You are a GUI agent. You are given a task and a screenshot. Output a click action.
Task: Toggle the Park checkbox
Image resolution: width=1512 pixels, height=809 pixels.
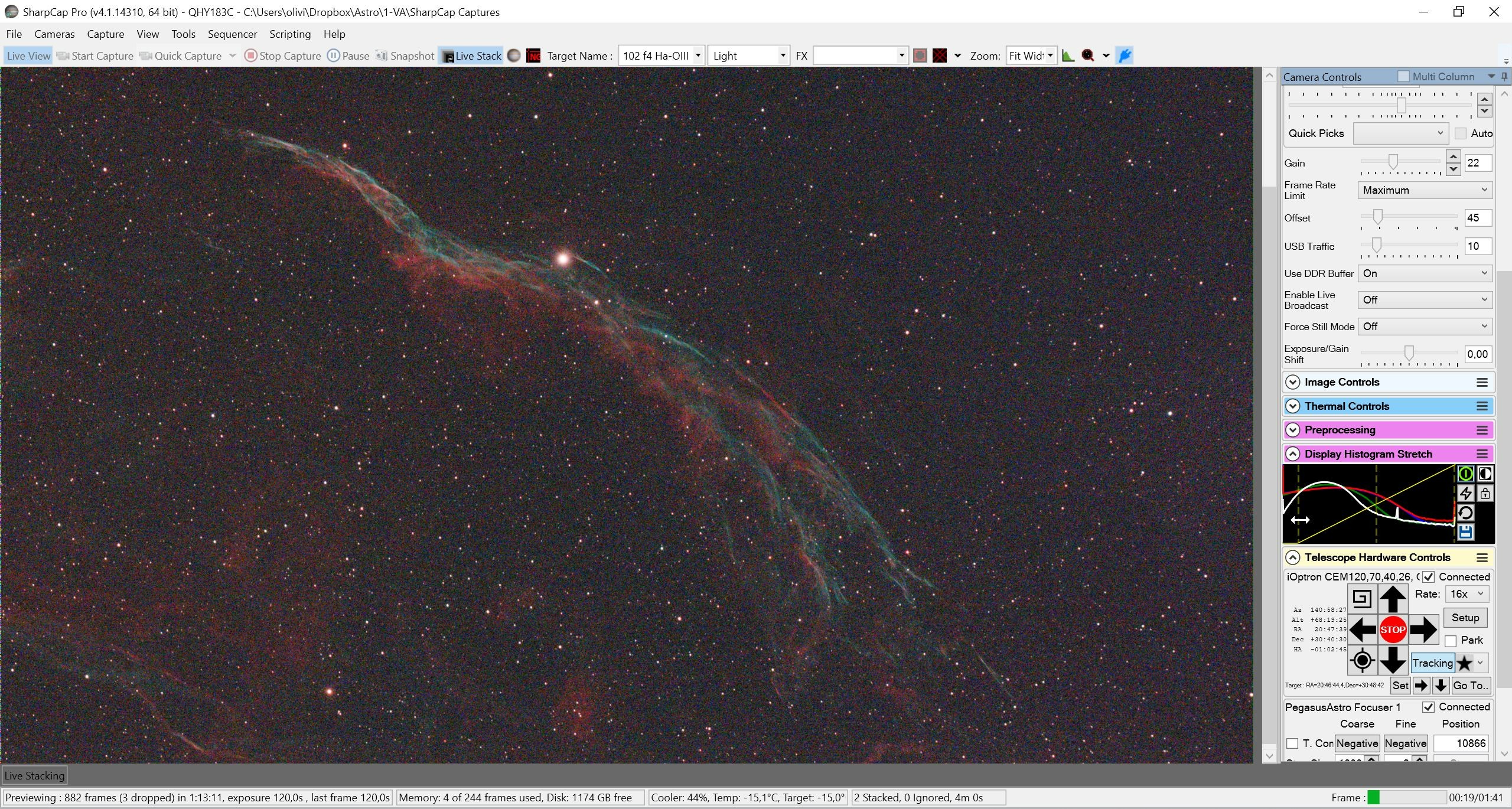(1451, 641)
